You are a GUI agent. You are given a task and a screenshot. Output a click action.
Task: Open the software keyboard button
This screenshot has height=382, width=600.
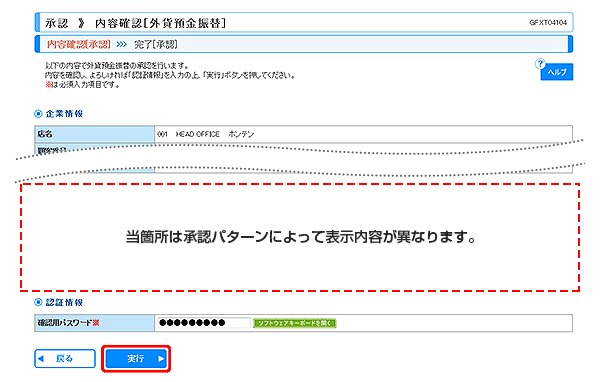(294, 323)
